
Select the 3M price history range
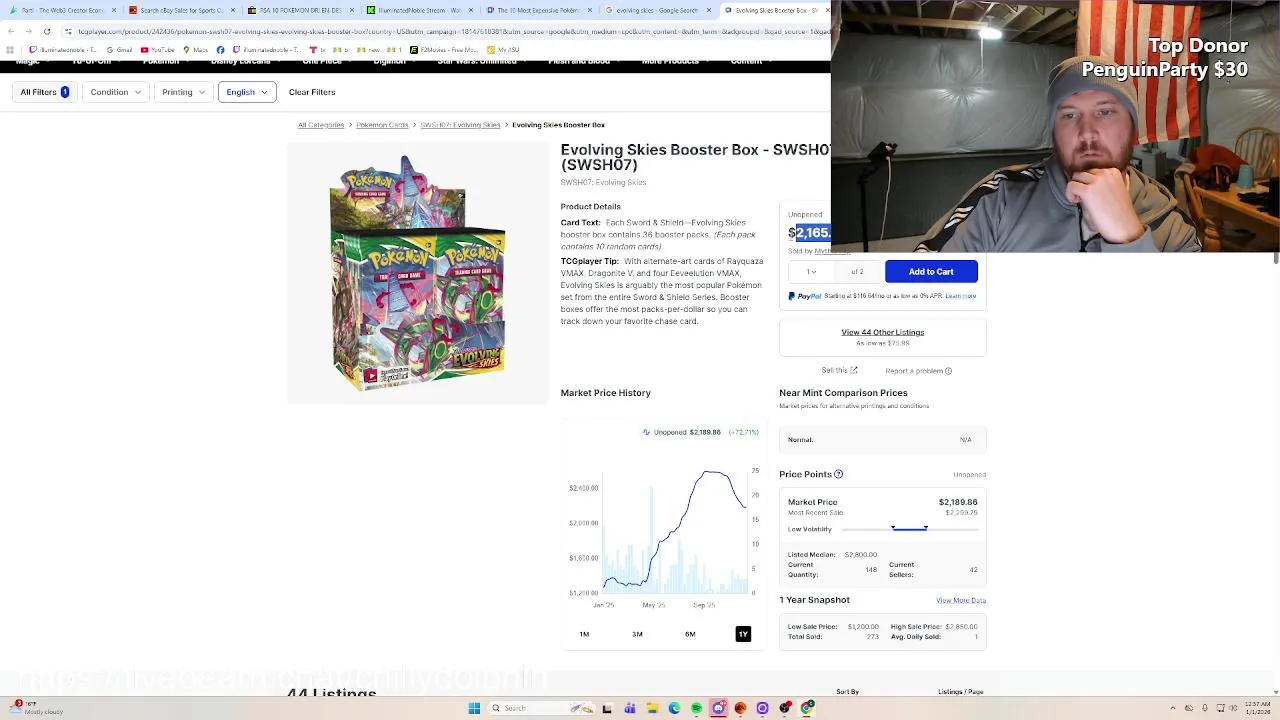coord(637,634)
